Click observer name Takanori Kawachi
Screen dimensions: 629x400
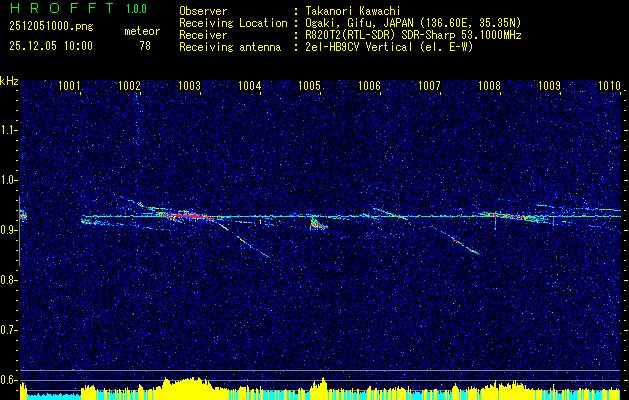coord(353,11)
